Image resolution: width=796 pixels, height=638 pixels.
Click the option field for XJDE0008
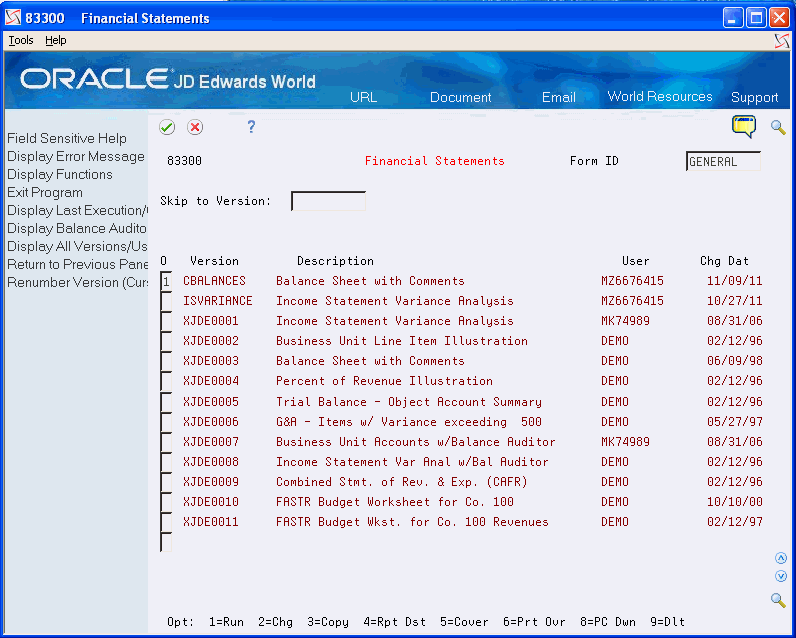pos(166,462)
